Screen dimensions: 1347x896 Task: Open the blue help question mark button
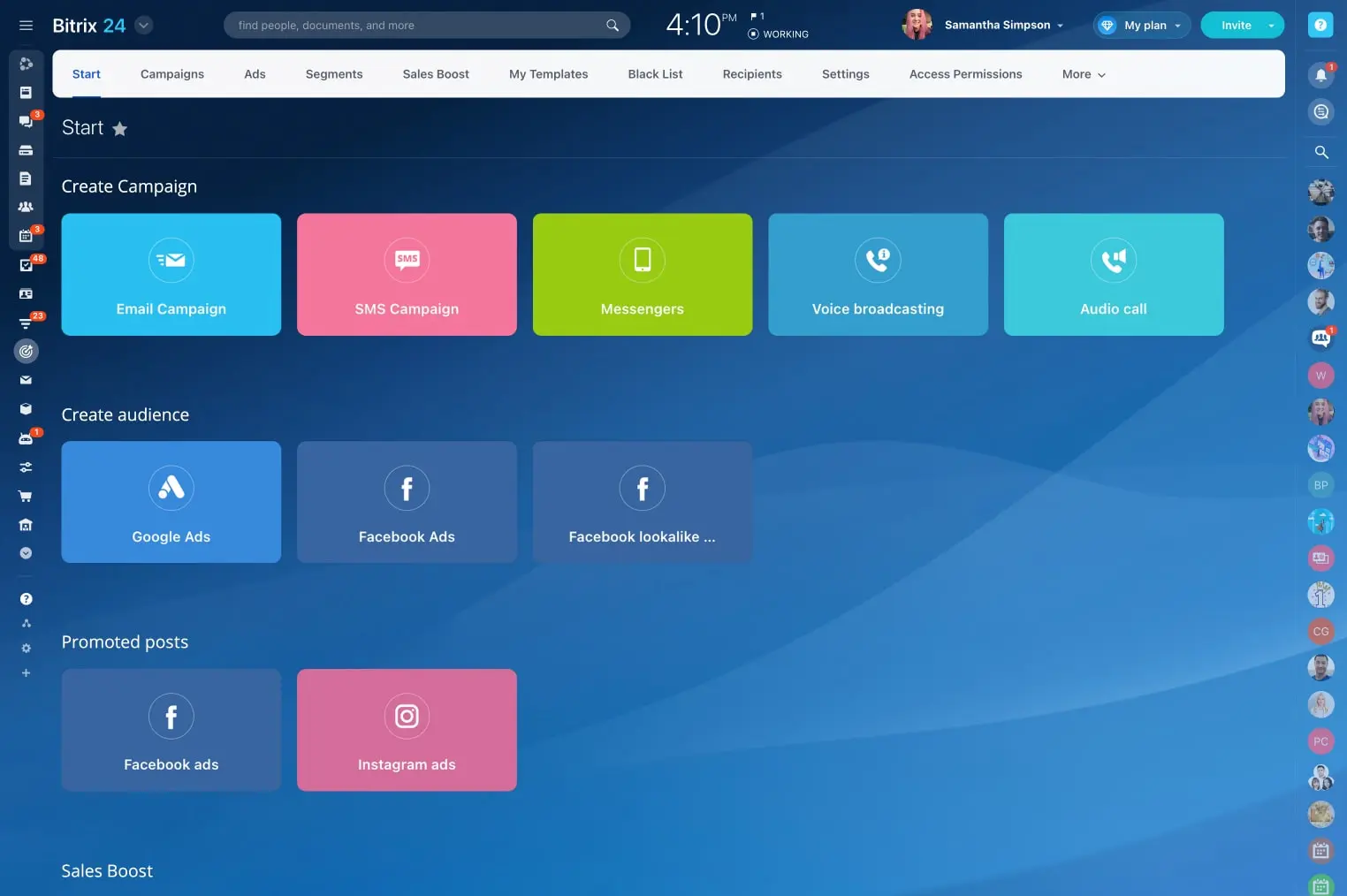(x=1320, y=25)
